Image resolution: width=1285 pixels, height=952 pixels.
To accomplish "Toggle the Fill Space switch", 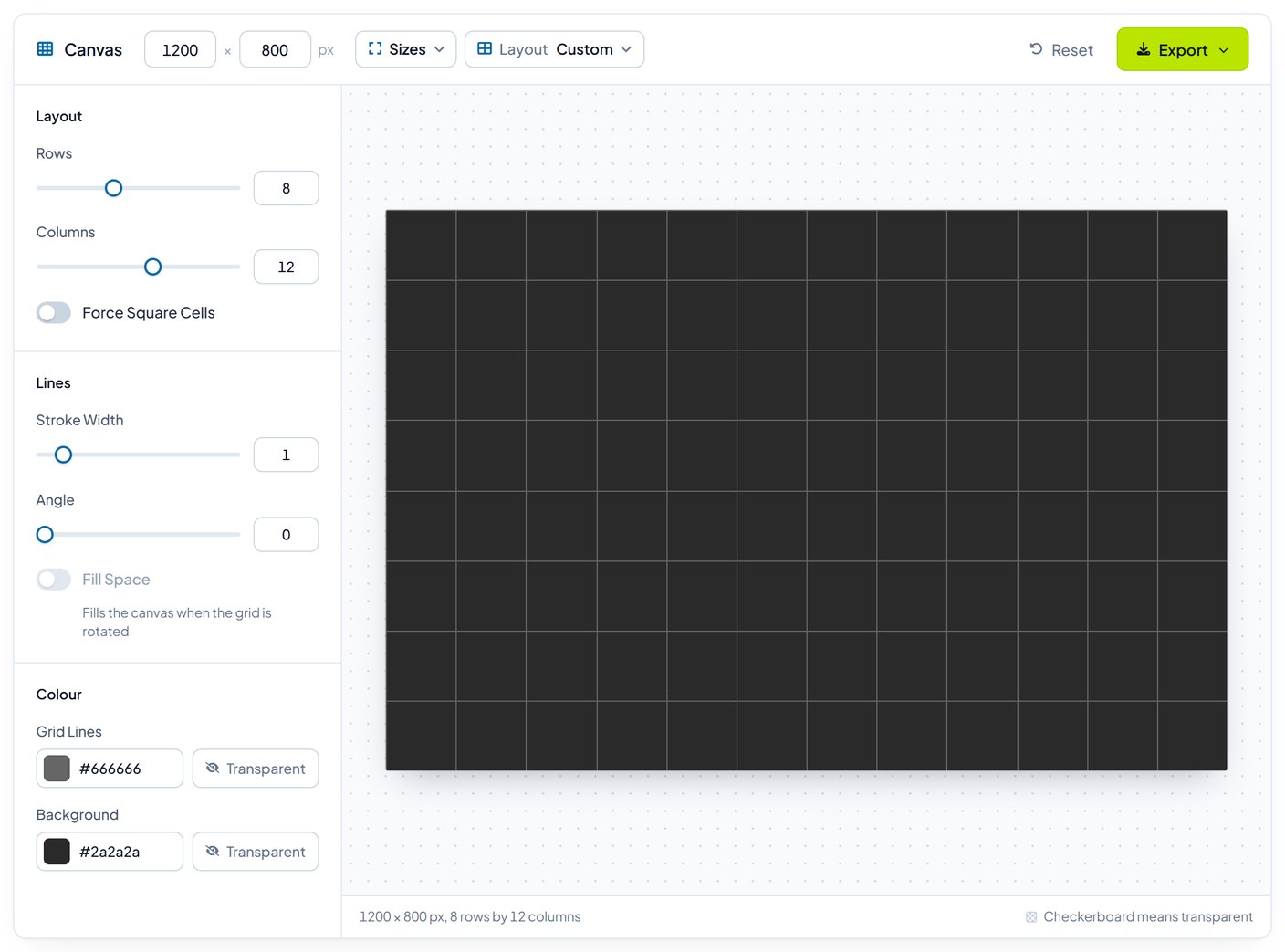I will tap(54, 580).
